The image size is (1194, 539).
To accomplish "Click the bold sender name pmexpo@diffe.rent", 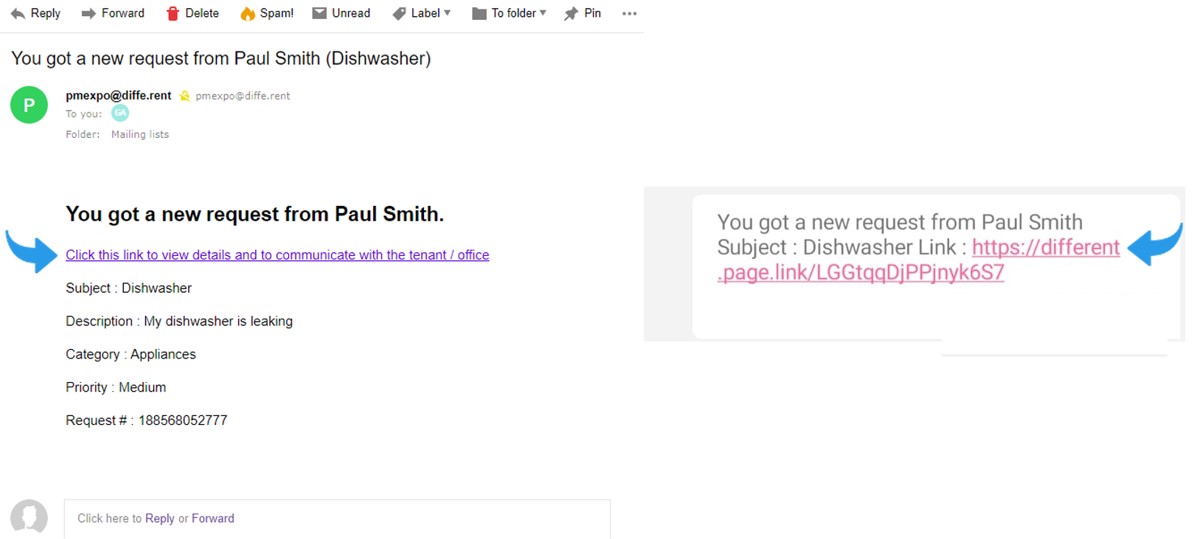I will [x=119, y=96].
